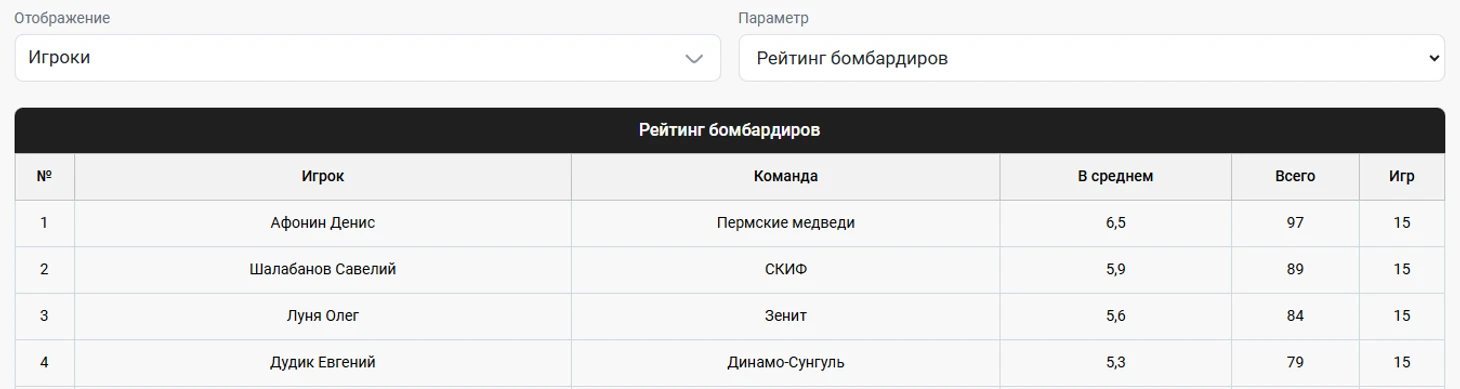The width and height of the screenshot is (1460, 389).
Task: Open team Зенит
Action: [x=786, y=316]
